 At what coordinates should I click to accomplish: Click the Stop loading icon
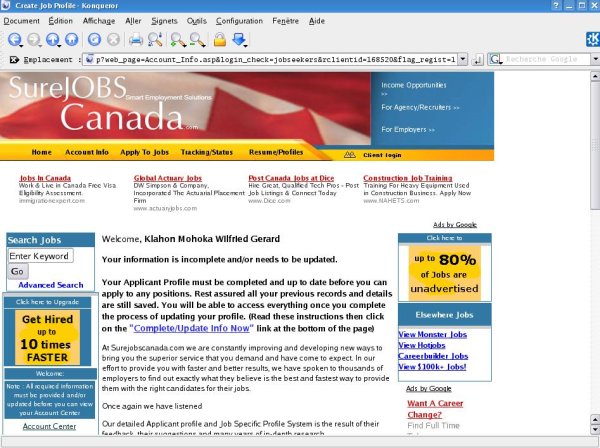(x=113, y=39)
